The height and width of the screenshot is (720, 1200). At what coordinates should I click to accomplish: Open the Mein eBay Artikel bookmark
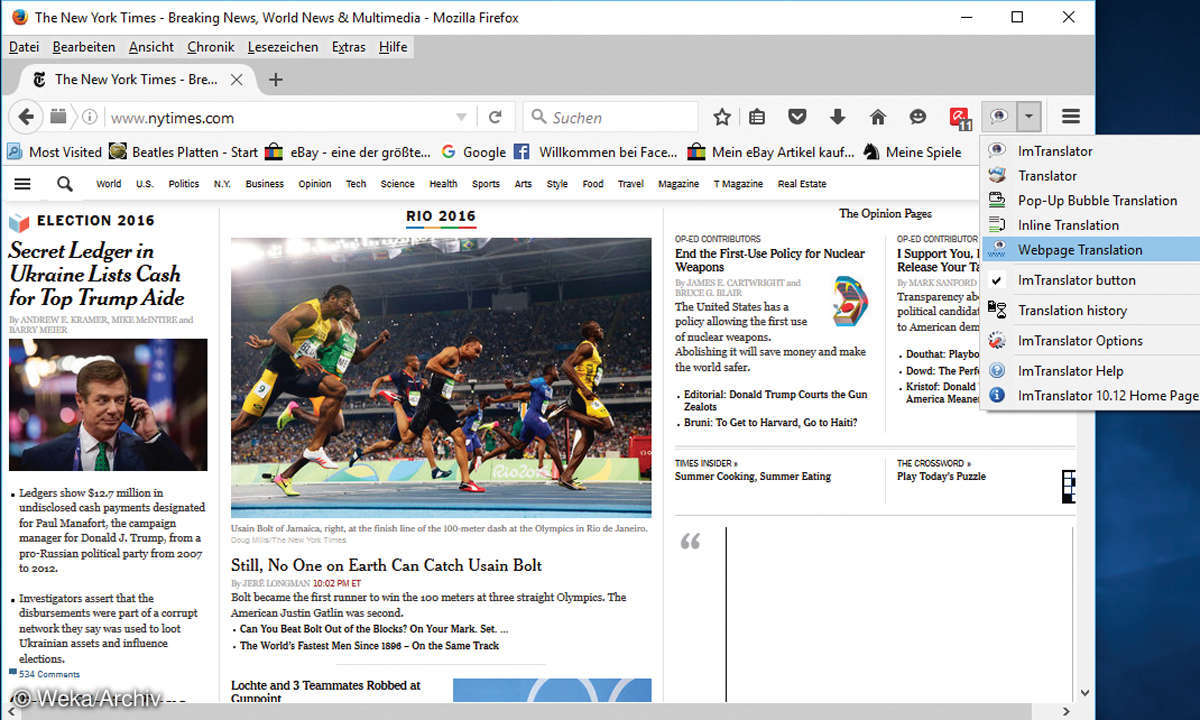tap(771, 152)
